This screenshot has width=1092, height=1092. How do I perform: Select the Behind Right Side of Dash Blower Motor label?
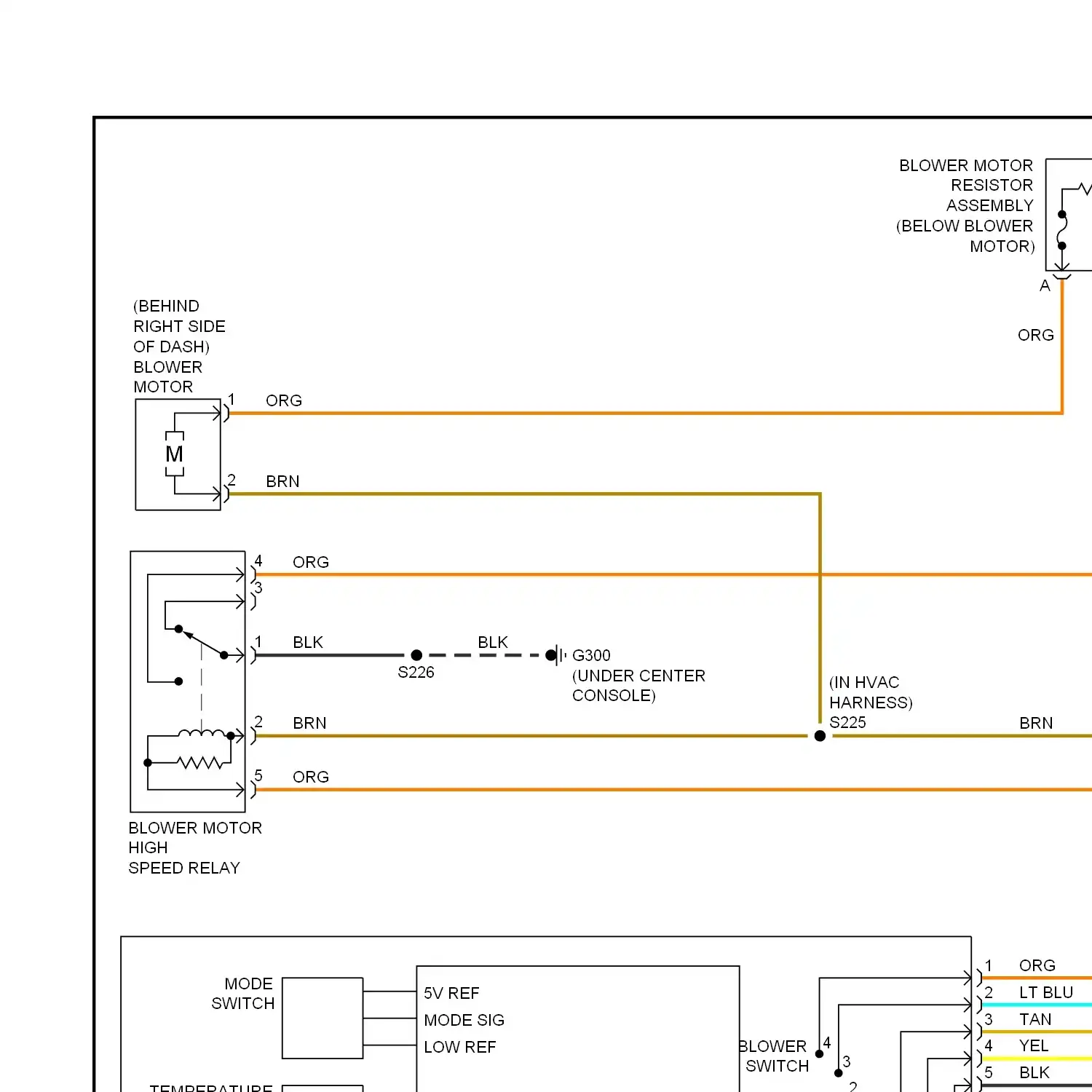[179, 347]
